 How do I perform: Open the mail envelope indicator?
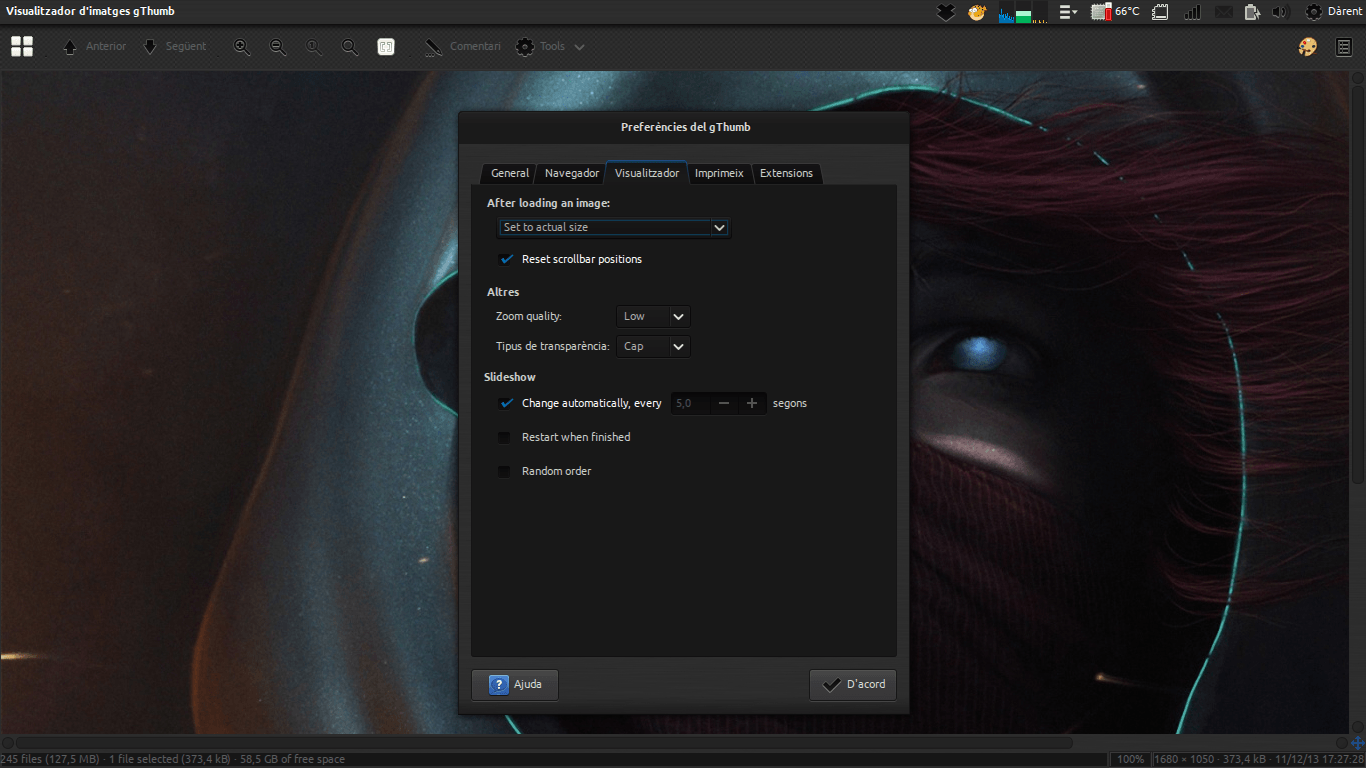pyautogui.click(x=1223, y=12)
